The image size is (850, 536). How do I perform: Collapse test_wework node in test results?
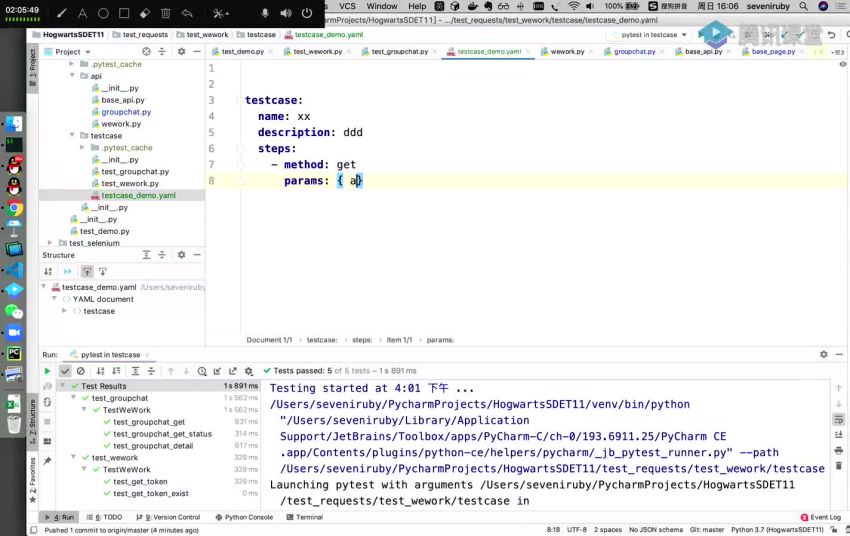[x=73, y=457]
